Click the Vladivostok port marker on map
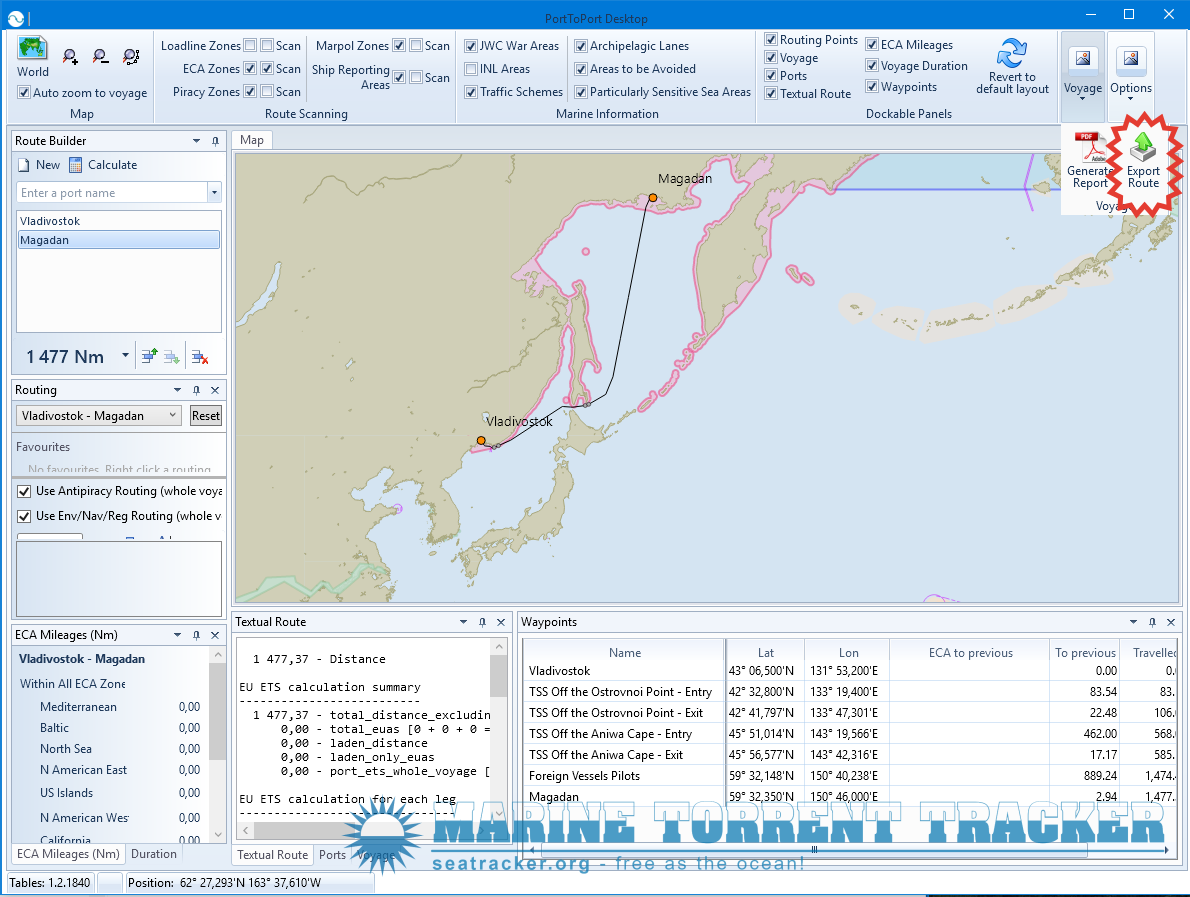The image size is (1190, 897). pyautogui.click(x=481, y=440)
